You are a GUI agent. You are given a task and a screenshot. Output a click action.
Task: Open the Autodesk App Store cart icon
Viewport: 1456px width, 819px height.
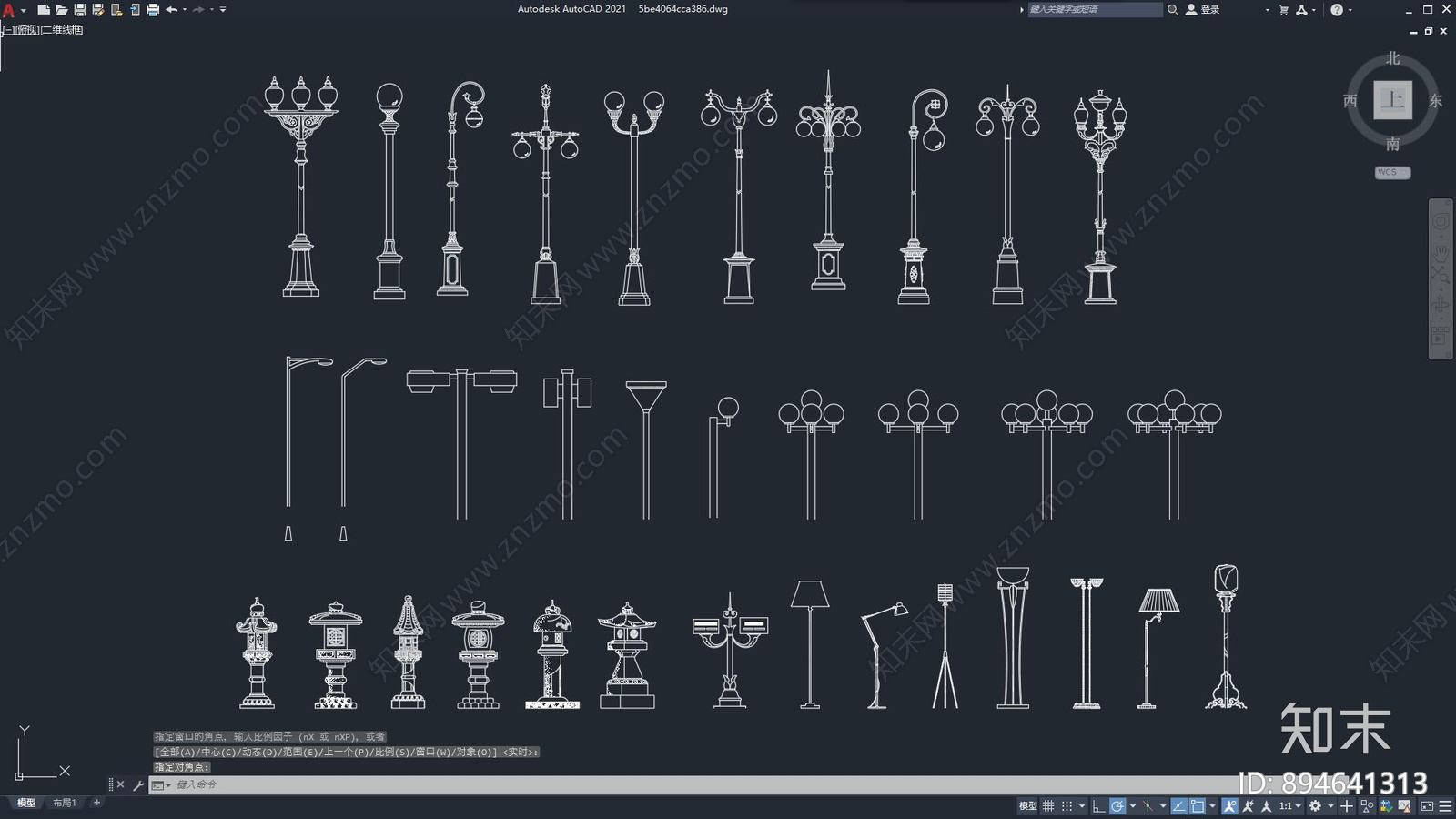click(1284, 9)
